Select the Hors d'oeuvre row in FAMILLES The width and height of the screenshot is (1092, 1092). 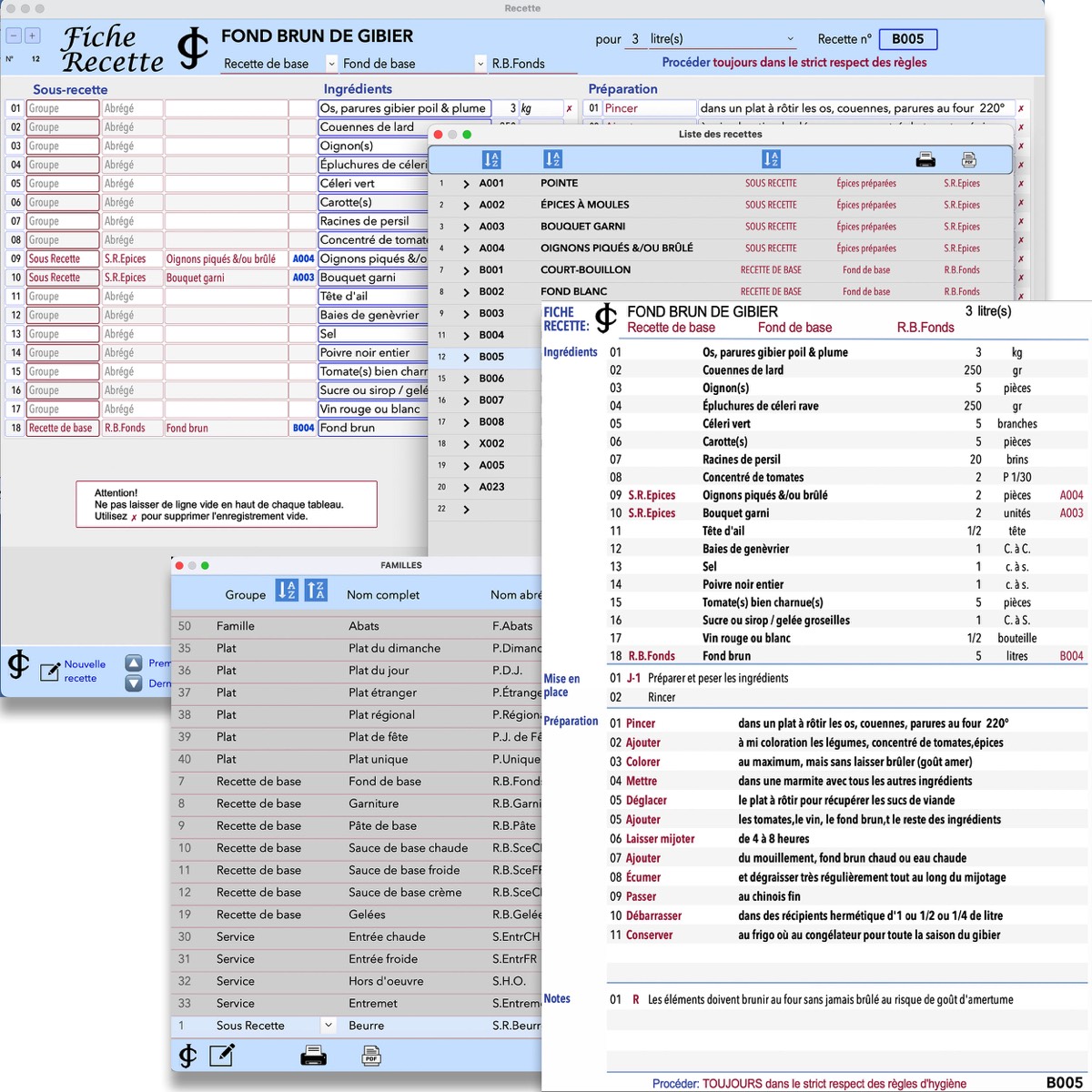pos(357,981)
